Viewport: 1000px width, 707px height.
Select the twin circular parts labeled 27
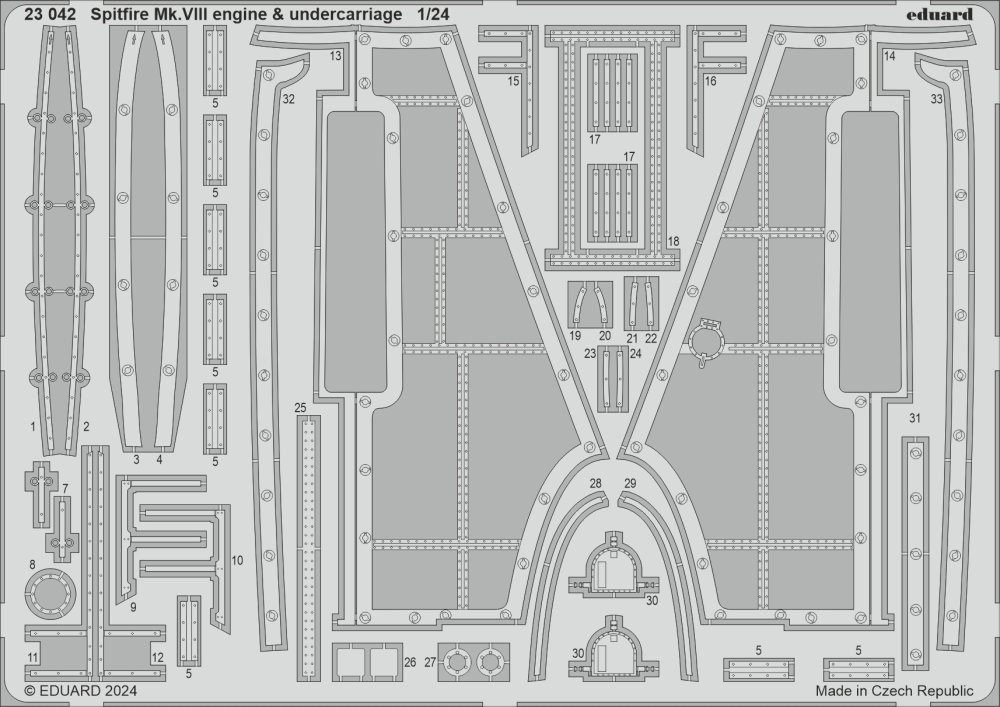click(x=474, y=661)
